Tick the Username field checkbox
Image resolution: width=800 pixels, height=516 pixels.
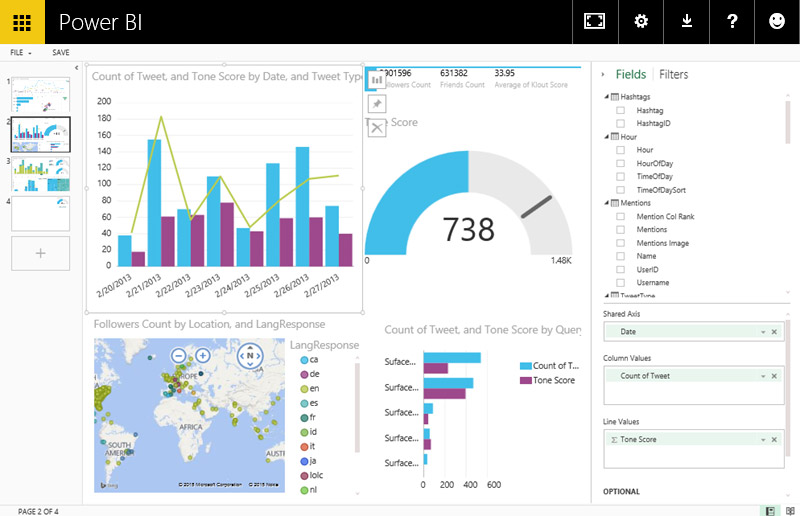coord(620,283)
